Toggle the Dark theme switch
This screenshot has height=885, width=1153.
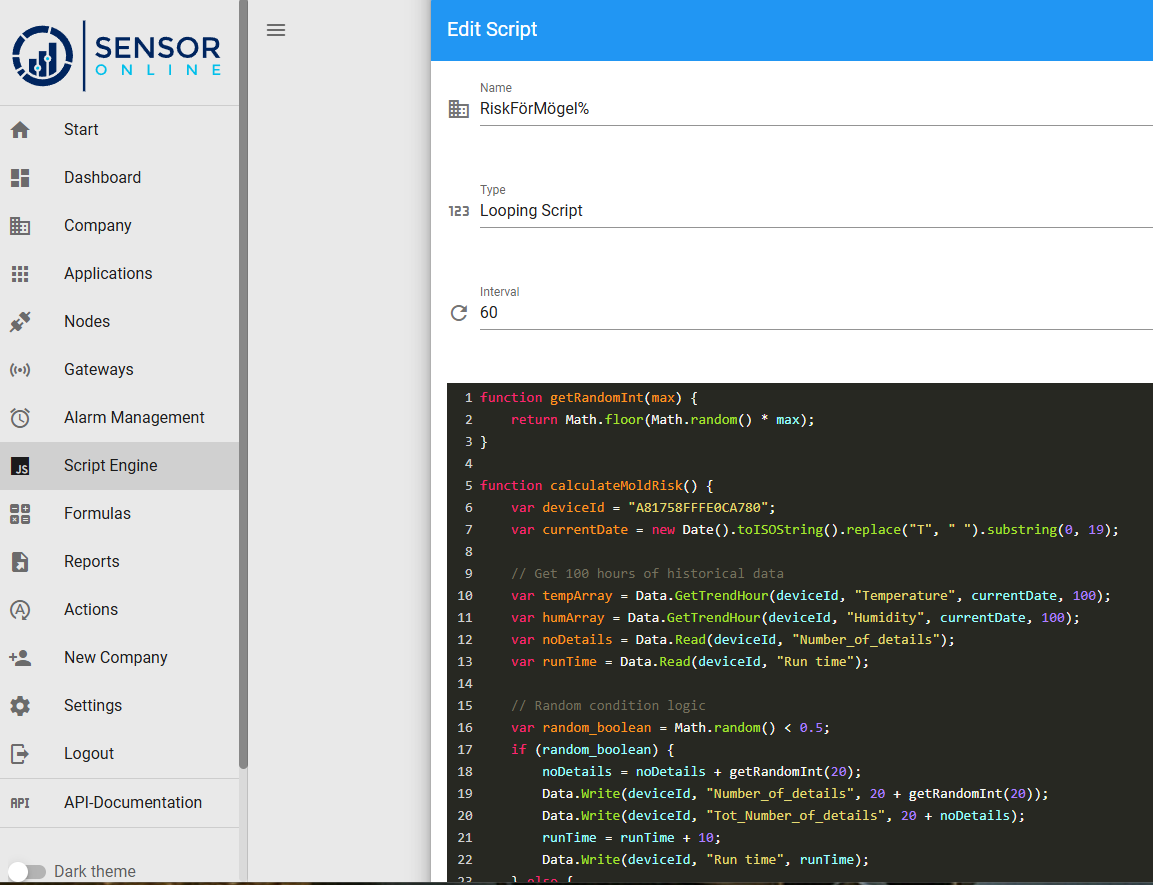pos(27,871)
